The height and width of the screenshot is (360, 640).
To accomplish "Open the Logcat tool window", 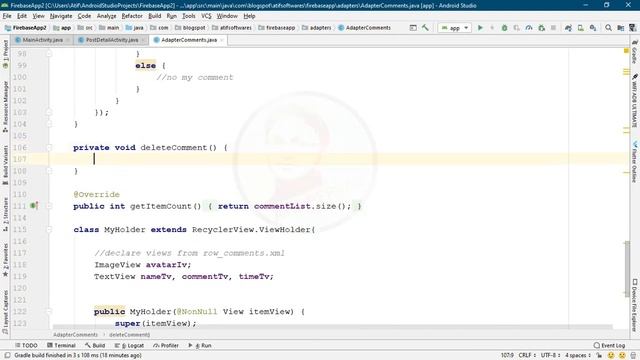I will click(x=129, y=345).
